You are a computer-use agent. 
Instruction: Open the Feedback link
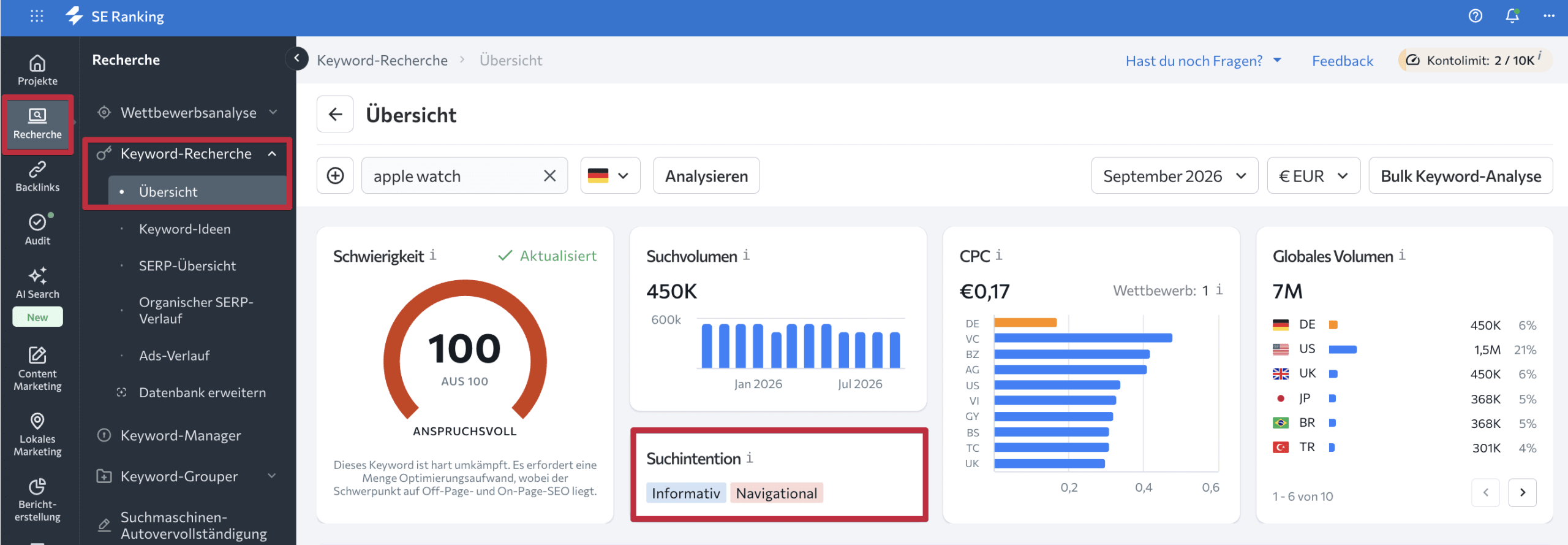pos(1343,61)
